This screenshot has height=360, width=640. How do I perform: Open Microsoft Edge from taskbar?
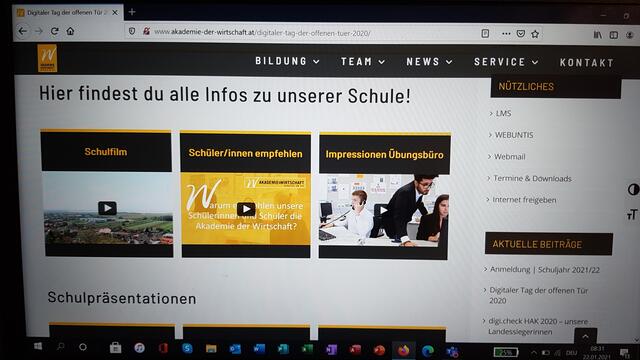pos(428,351)
